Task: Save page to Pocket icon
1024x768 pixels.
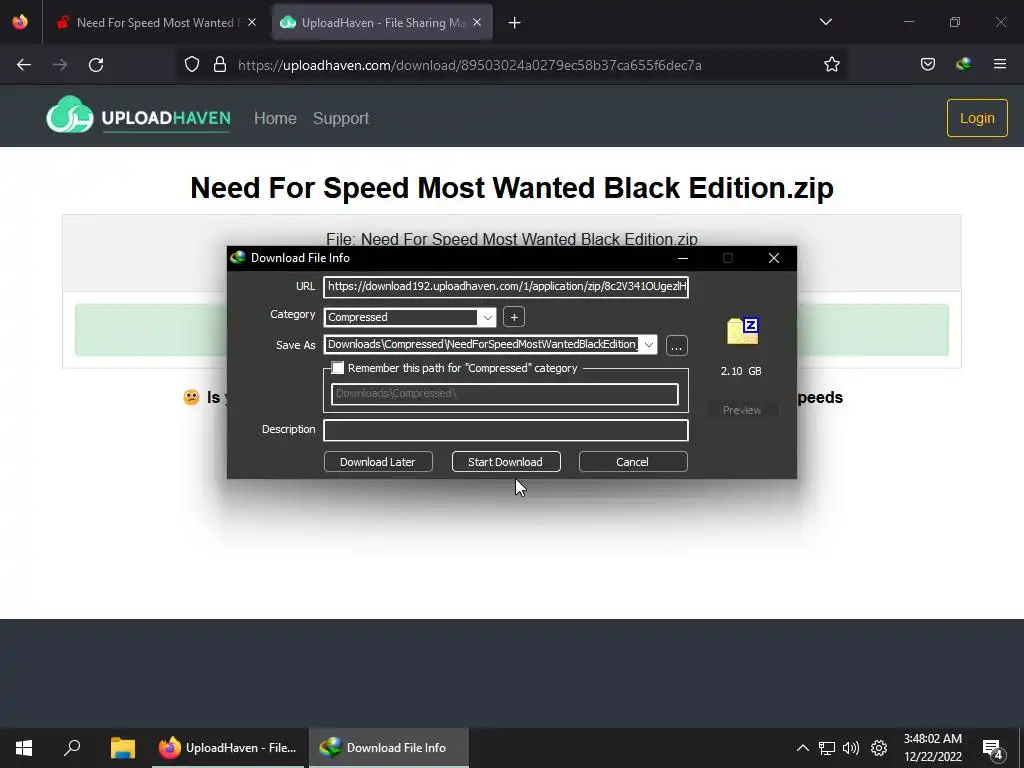Action: [x=927, y=65]
